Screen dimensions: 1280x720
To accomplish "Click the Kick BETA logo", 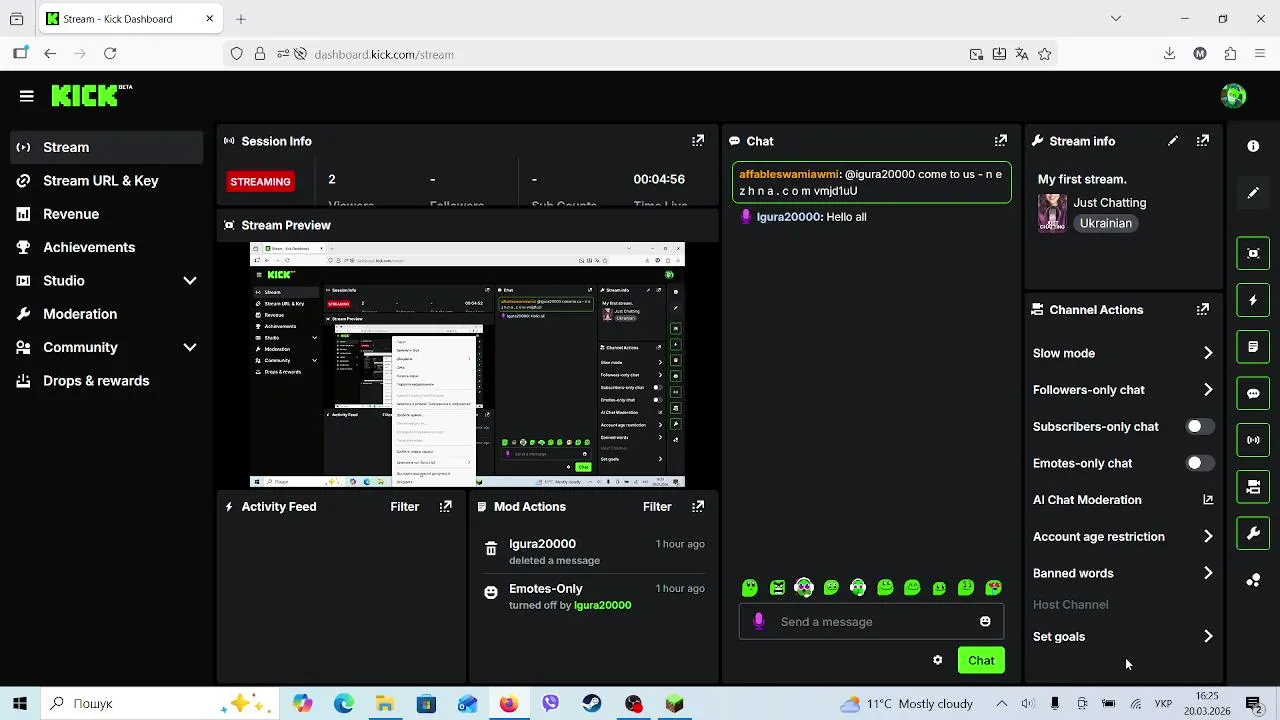I will tap(92, 95).
